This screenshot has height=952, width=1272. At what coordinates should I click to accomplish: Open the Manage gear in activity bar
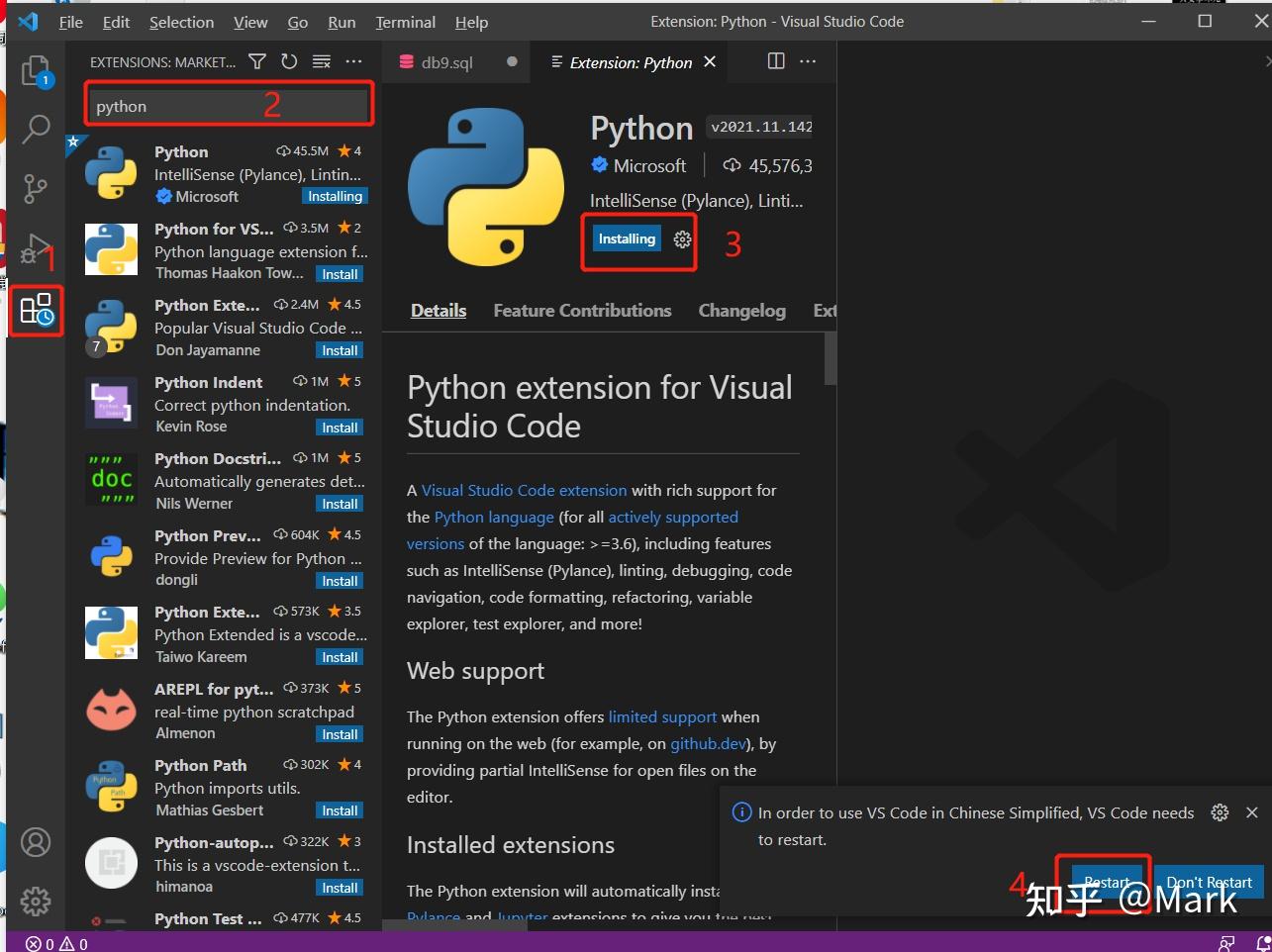coord(36,901)
